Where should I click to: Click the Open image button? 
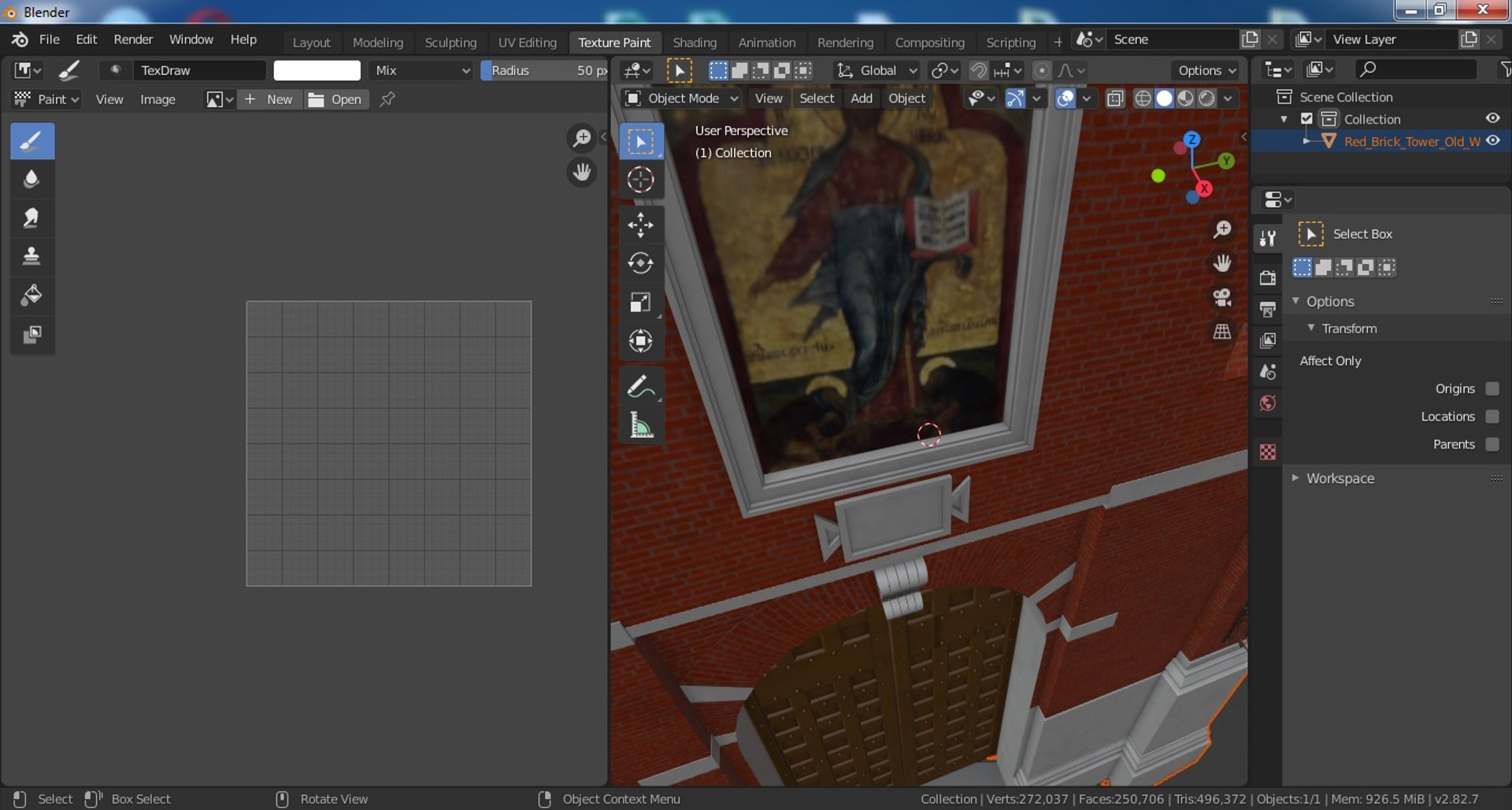(x=335, y=99)
